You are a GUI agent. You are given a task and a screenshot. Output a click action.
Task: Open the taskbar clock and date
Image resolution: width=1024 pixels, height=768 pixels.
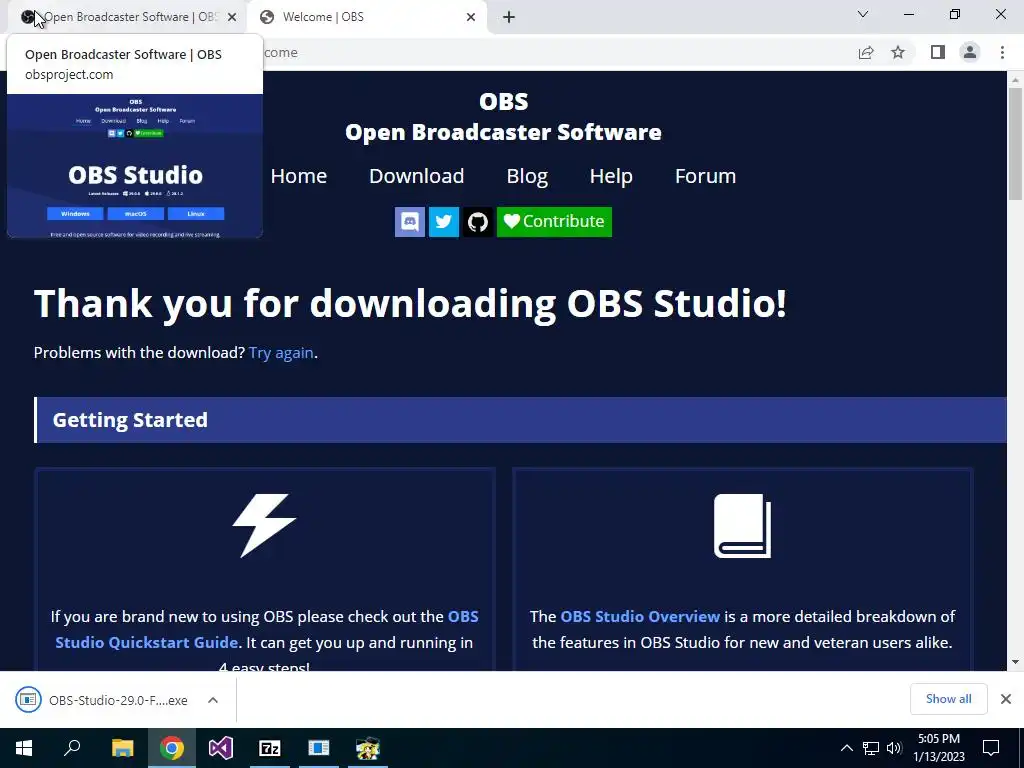938,748
